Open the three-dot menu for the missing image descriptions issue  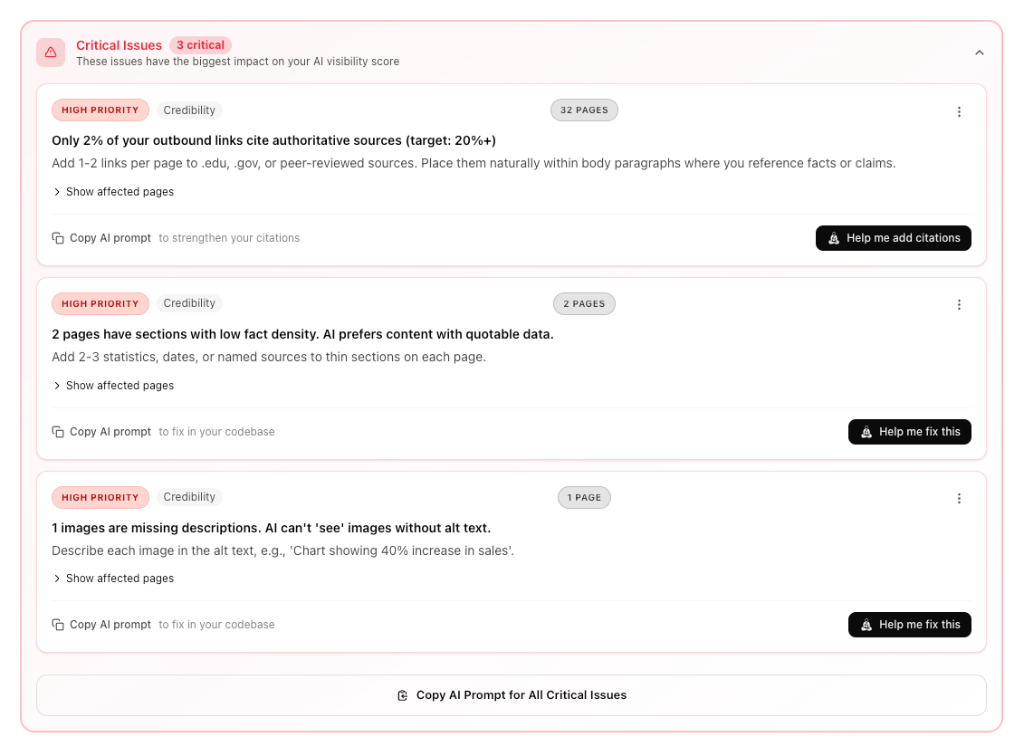[959, 498]
